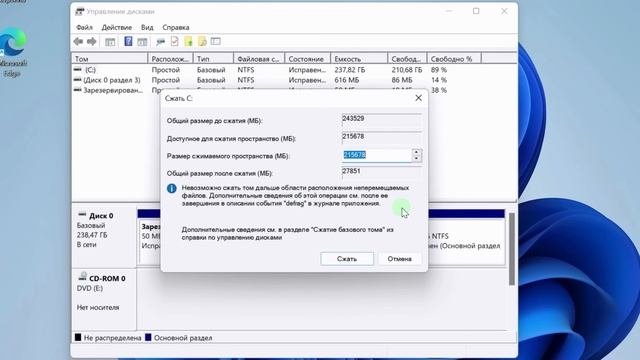Screen dimensions: 640x360
Task: Click the 14 % free cell
Action: [x=438, y=80]
